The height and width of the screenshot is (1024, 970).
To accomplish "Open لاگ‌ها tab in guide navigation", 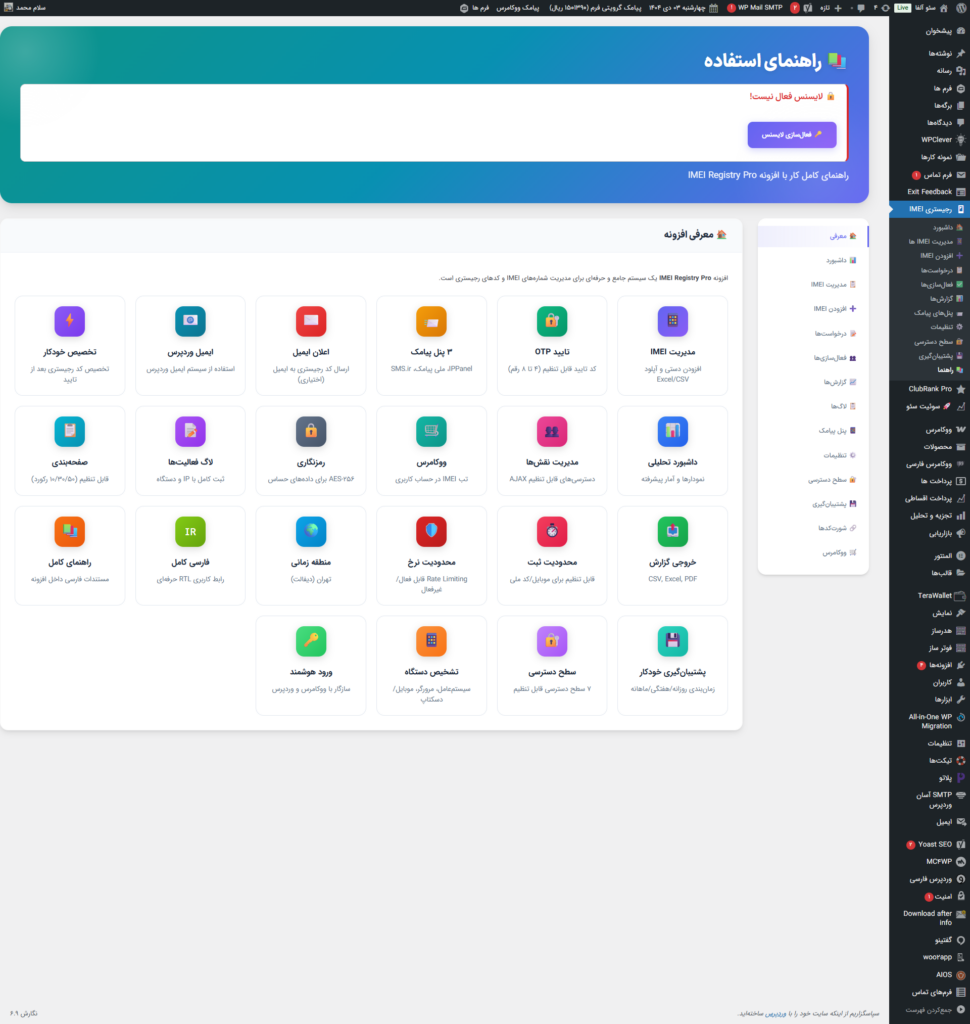I will [813, 406].
